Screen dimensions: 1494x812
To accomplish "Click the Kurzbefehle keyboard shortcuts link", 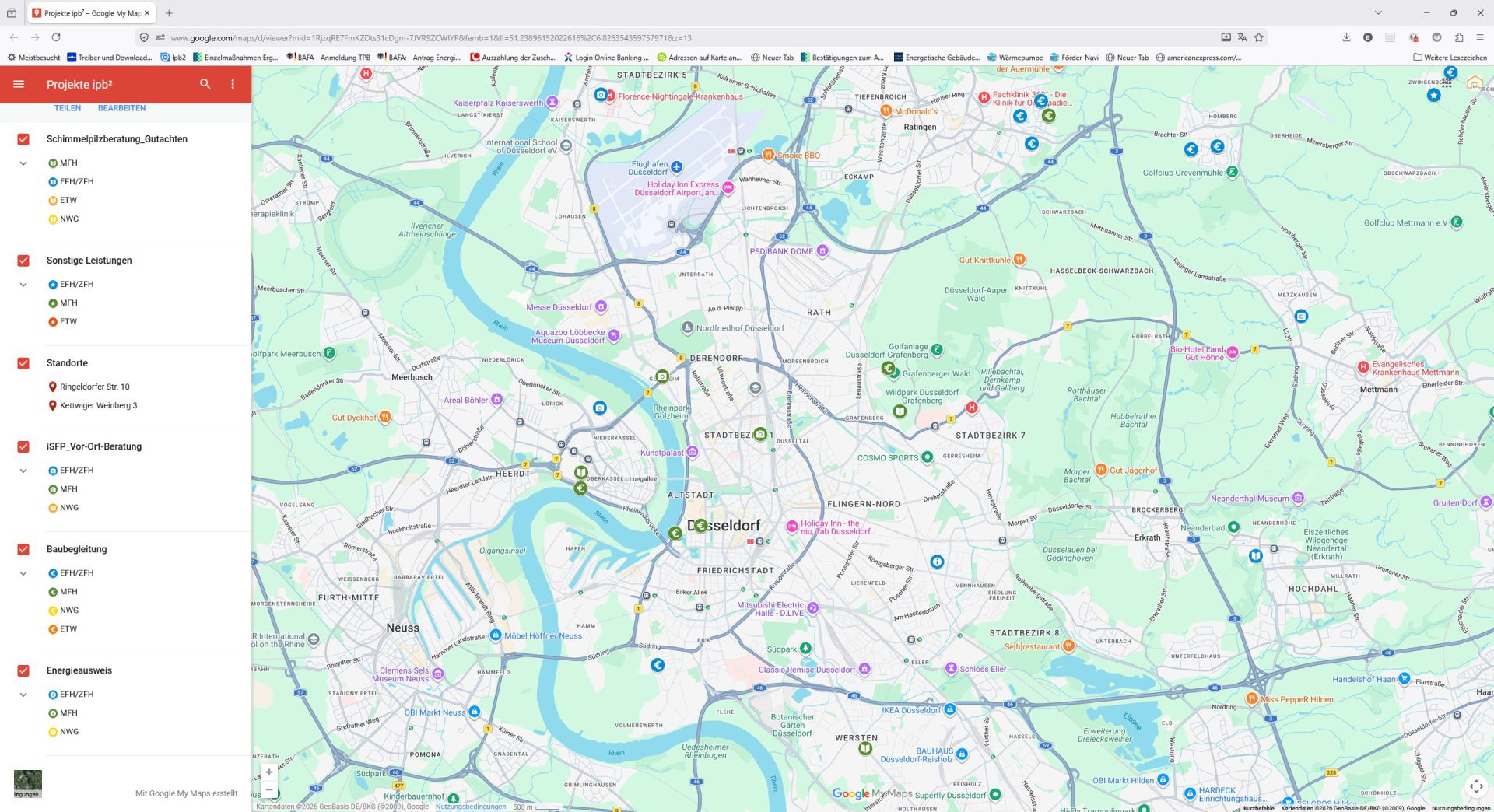I will 1258,808.
